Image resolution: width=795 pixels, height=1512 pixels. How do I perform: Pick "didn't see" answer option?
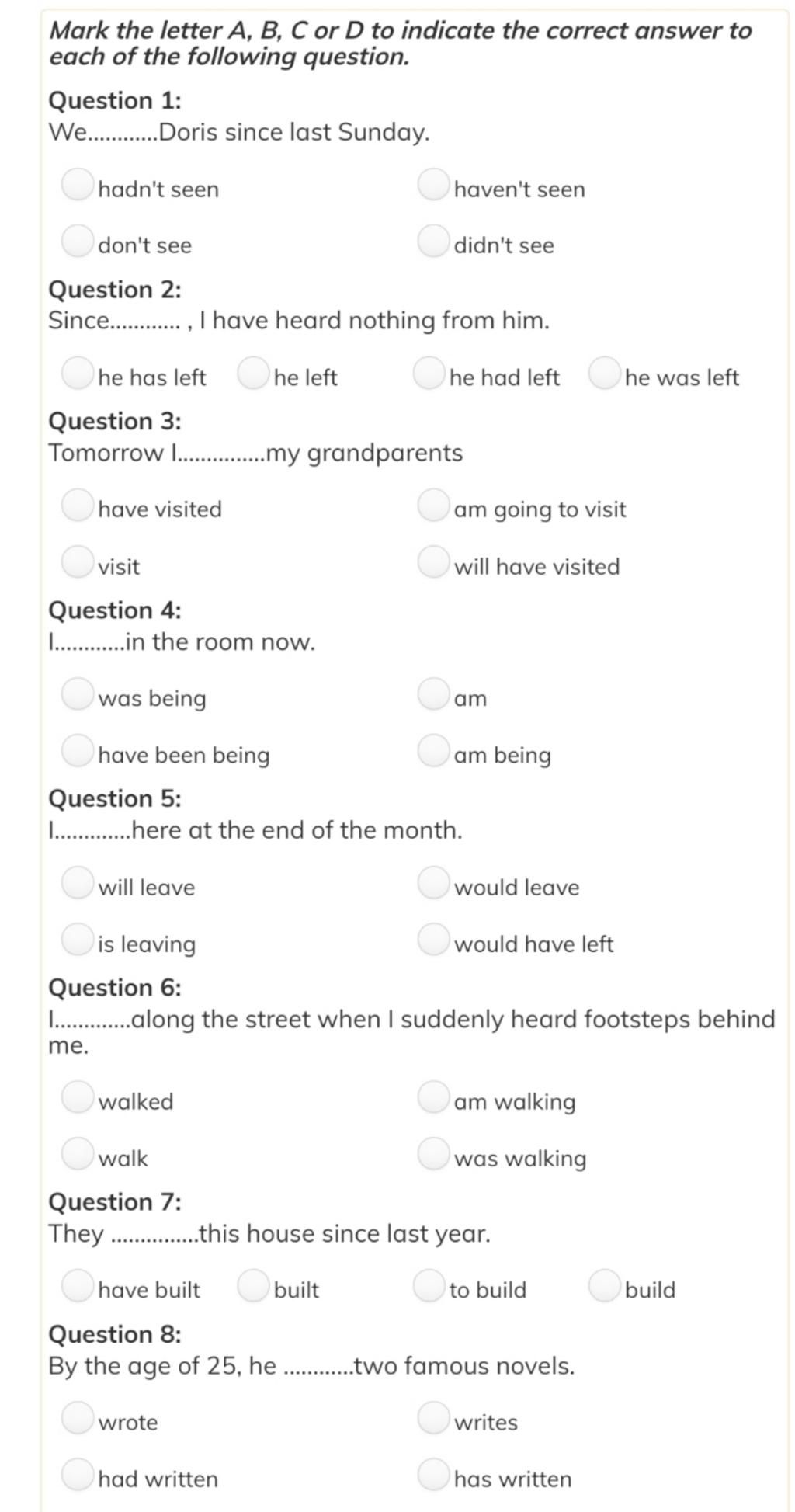tap(432, 241)
